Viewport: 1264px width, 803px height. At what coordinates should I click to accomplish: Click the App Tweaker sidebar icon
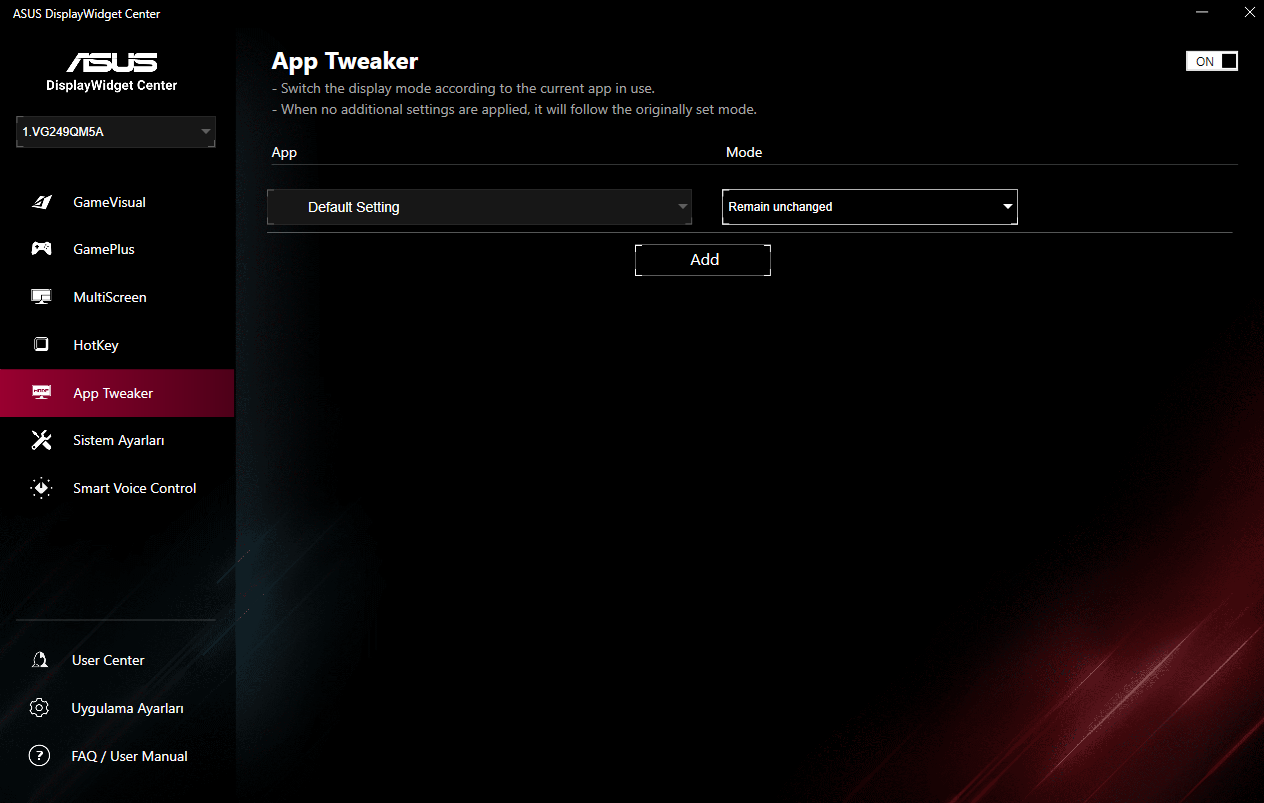click(x=41, y=393)
